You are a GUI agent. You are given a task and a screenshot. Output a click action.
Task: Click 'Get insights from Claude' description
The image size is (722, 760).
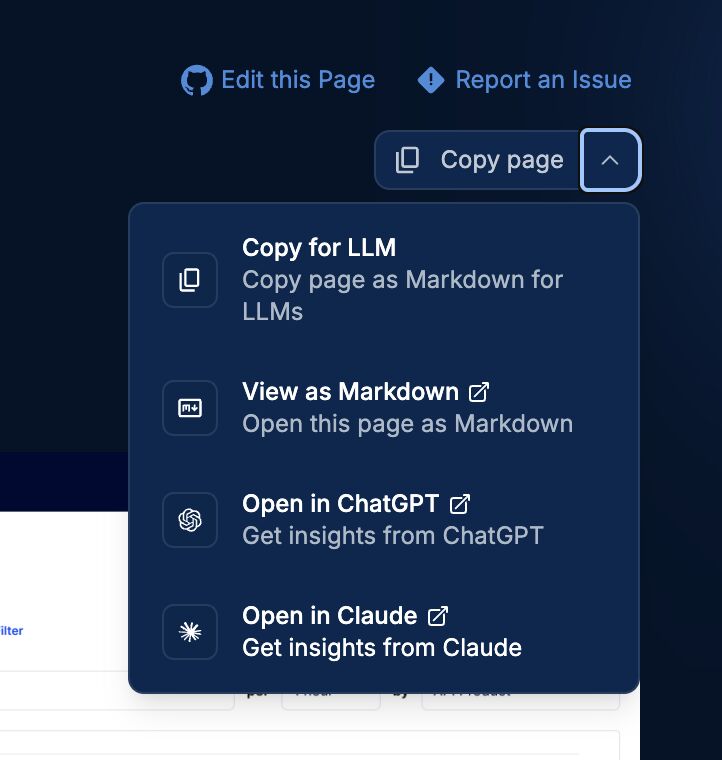382,648
